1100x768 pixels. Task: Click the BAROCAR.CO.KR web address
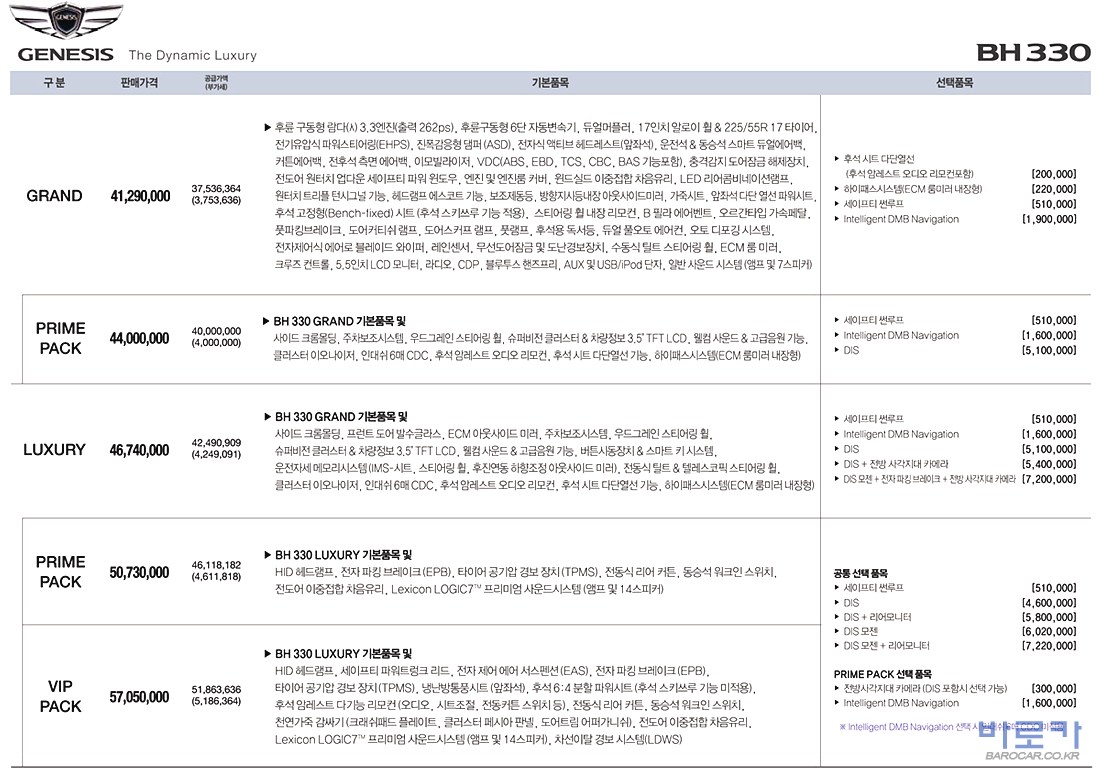pos(1031,757)
